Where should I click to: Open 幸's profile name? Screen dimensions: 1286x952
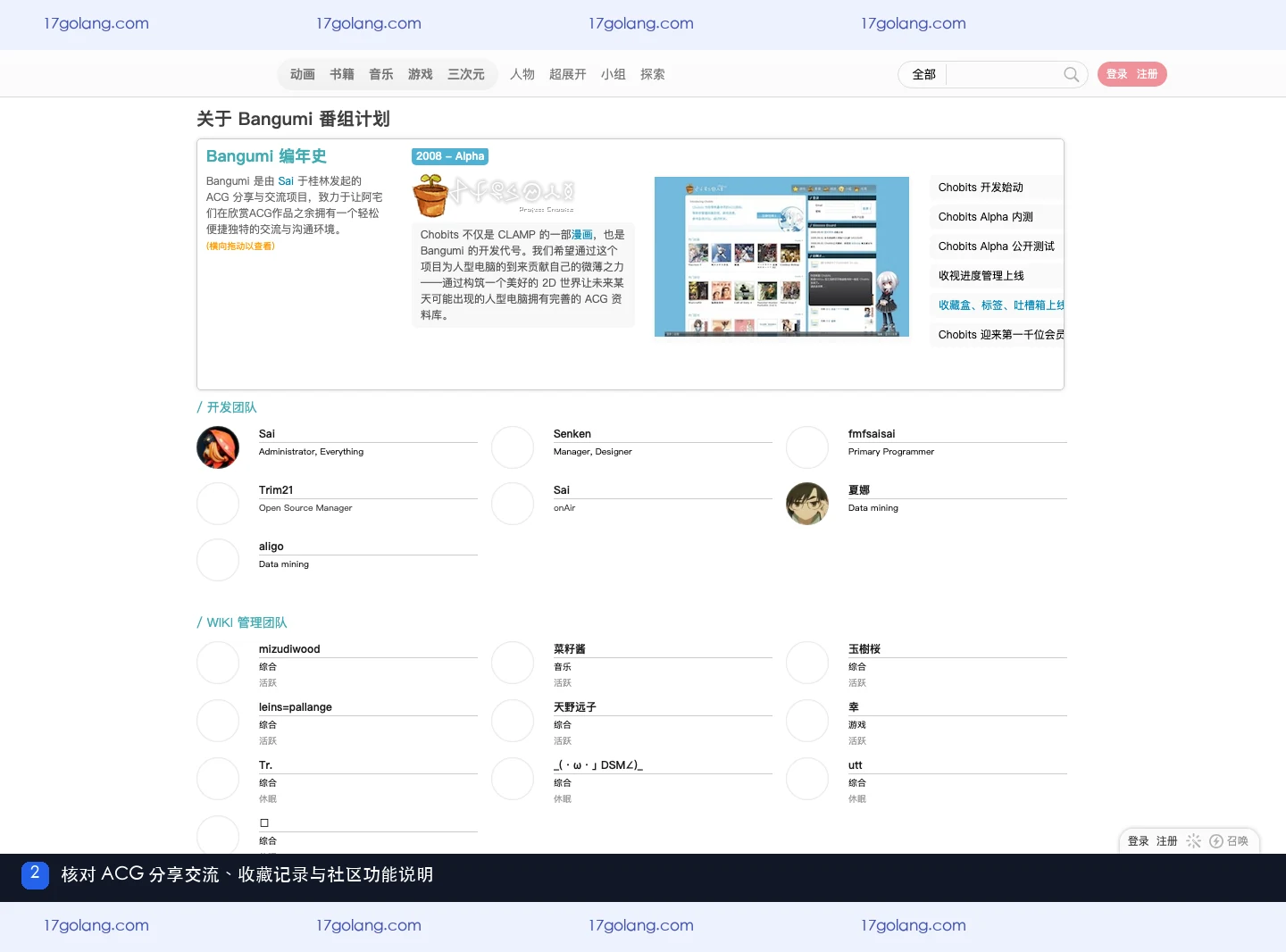854,707
